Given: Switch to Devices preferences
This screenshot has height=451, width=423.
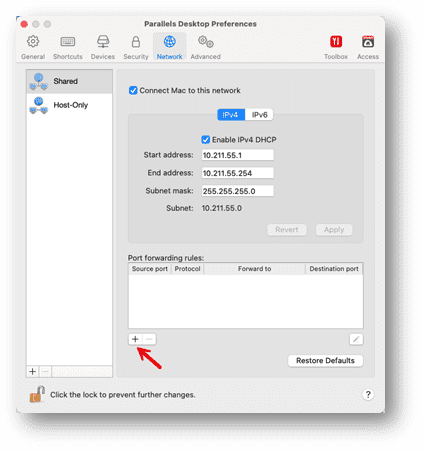Looking at the screenshot, I should [x=103, y=47].
